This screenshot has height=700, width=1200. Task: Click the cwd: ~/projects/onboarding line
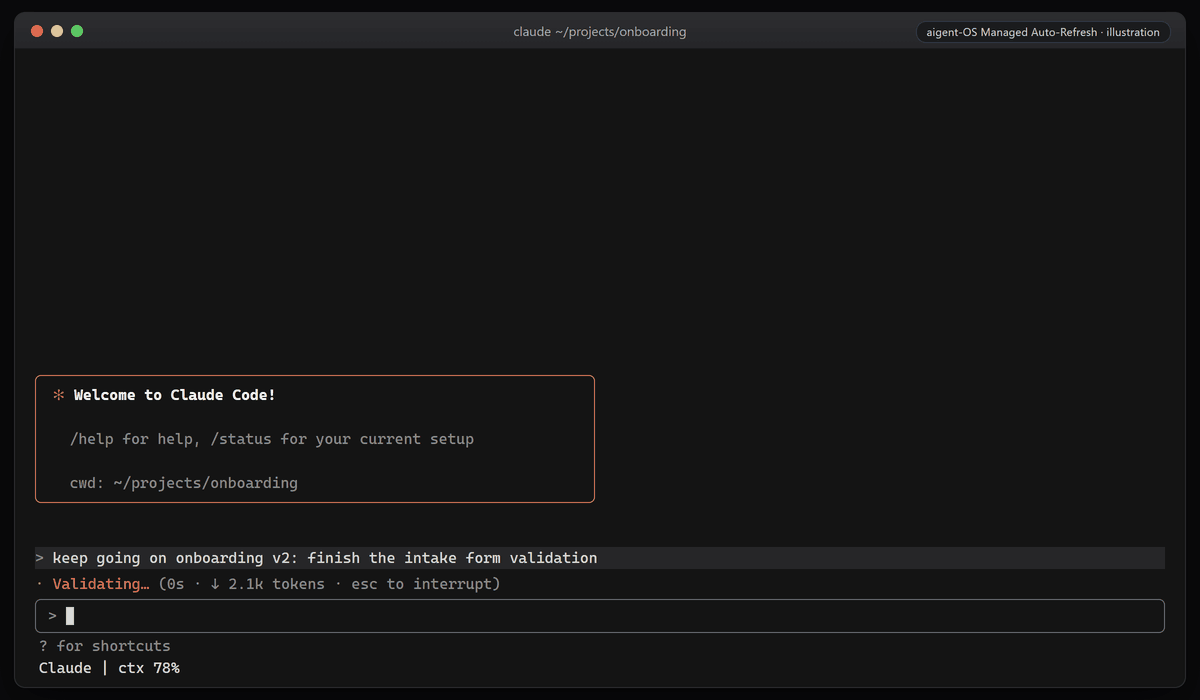(184, 483)
